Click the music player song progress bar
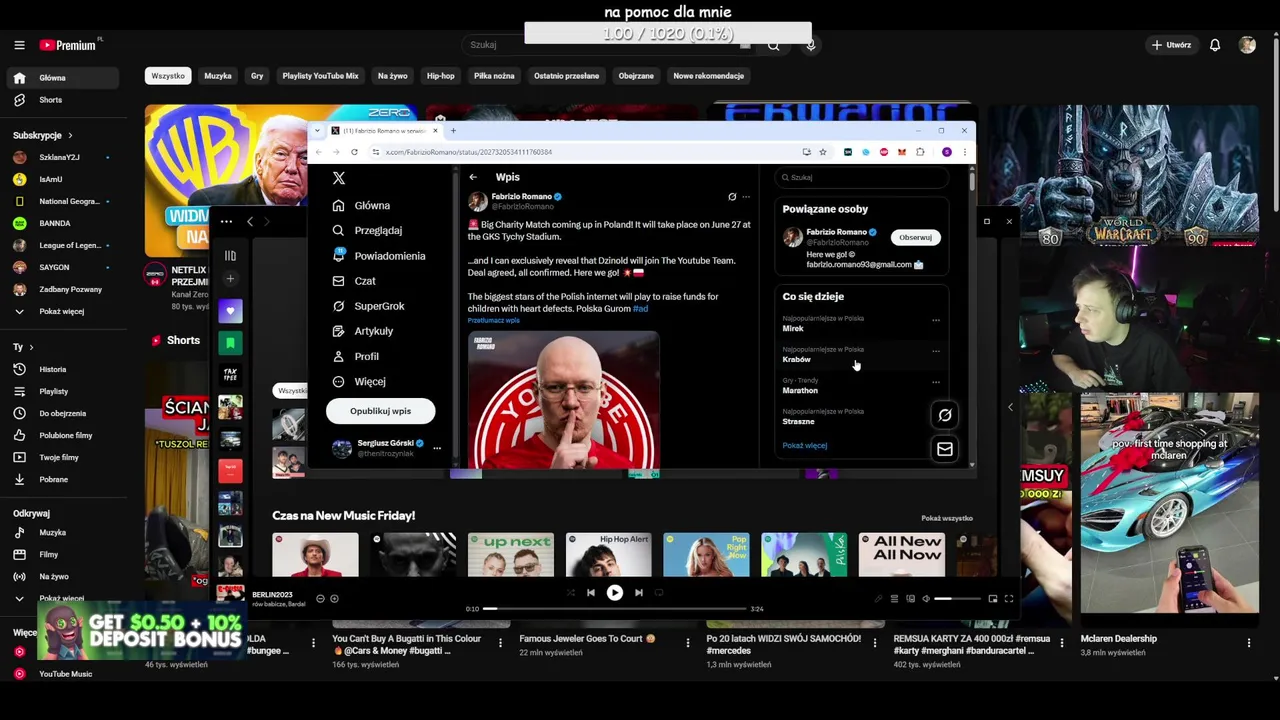This screenshot has height=720, width=1280. click(617, 608)
